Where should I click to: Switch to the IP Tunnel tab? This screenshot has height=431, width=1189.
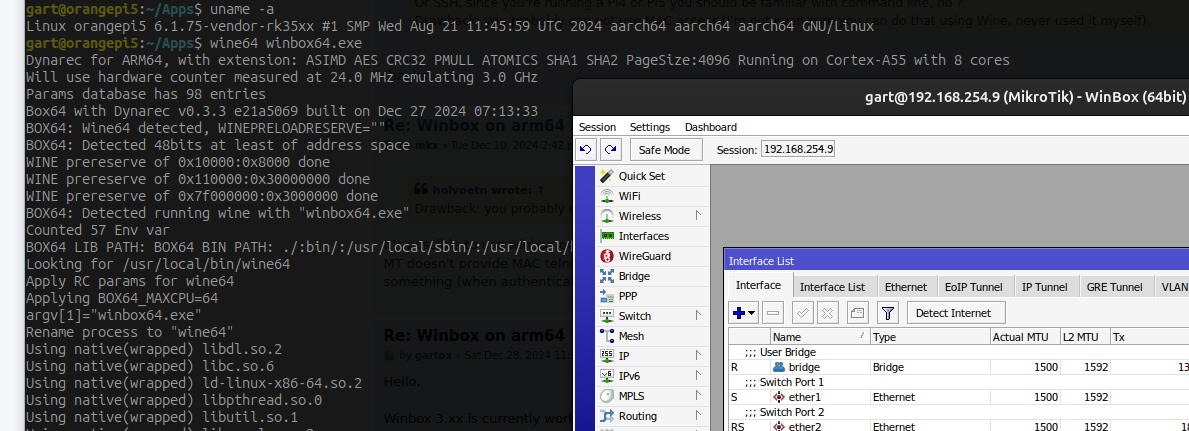pyautogui.click(x=1044, y=287)
